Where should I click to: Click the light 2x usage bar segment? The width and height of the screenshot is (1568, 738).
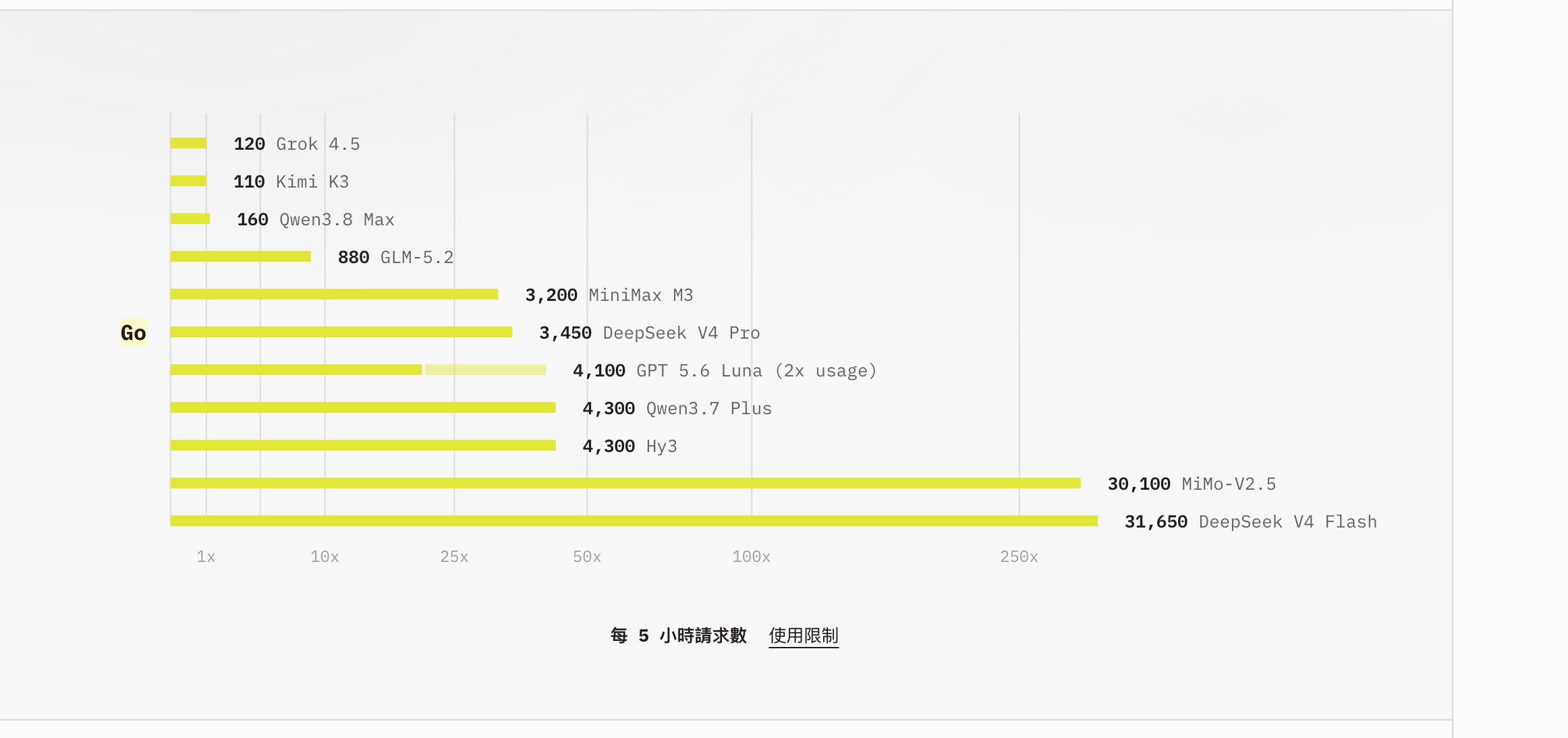pyautogui.click(x=486, y=370)
